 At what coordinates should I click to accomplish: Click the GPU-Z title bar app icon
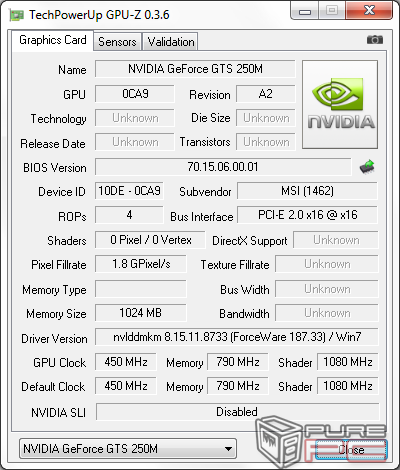17,15
